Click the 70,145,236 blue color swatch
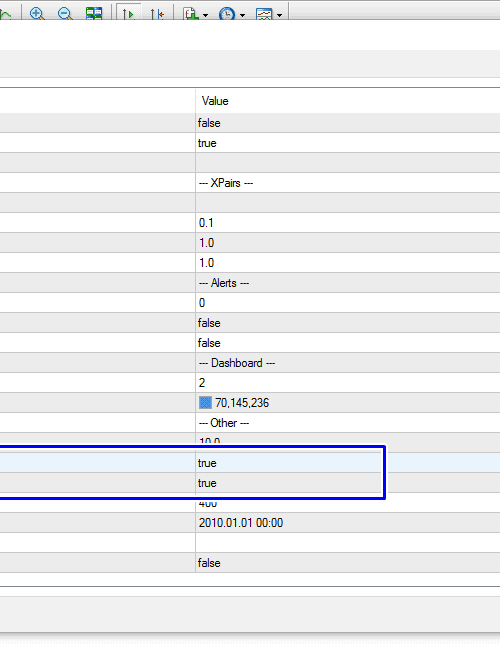 [205, 403]
